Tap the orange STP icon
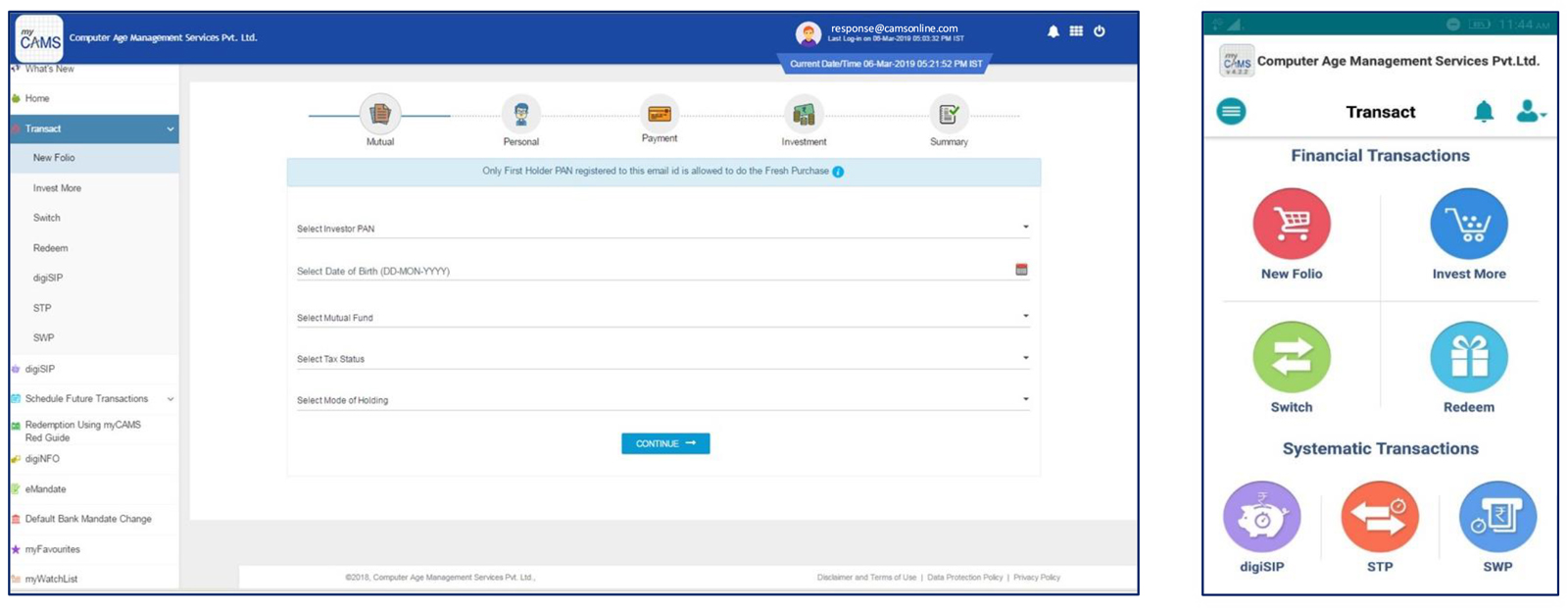1568x612 pixels. [x=1379, y=518]
